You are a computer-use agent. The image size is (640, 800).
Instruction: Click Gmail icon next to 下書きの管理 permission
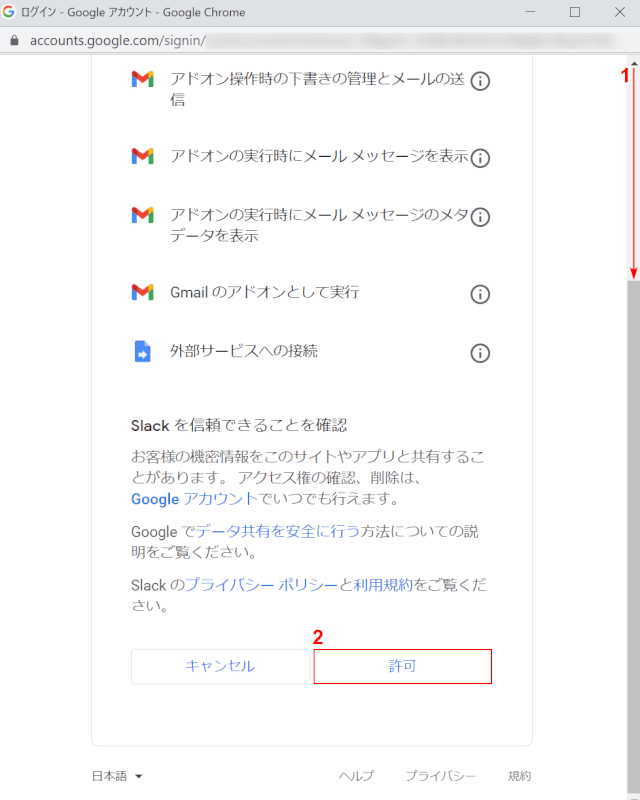click(142, 79)
